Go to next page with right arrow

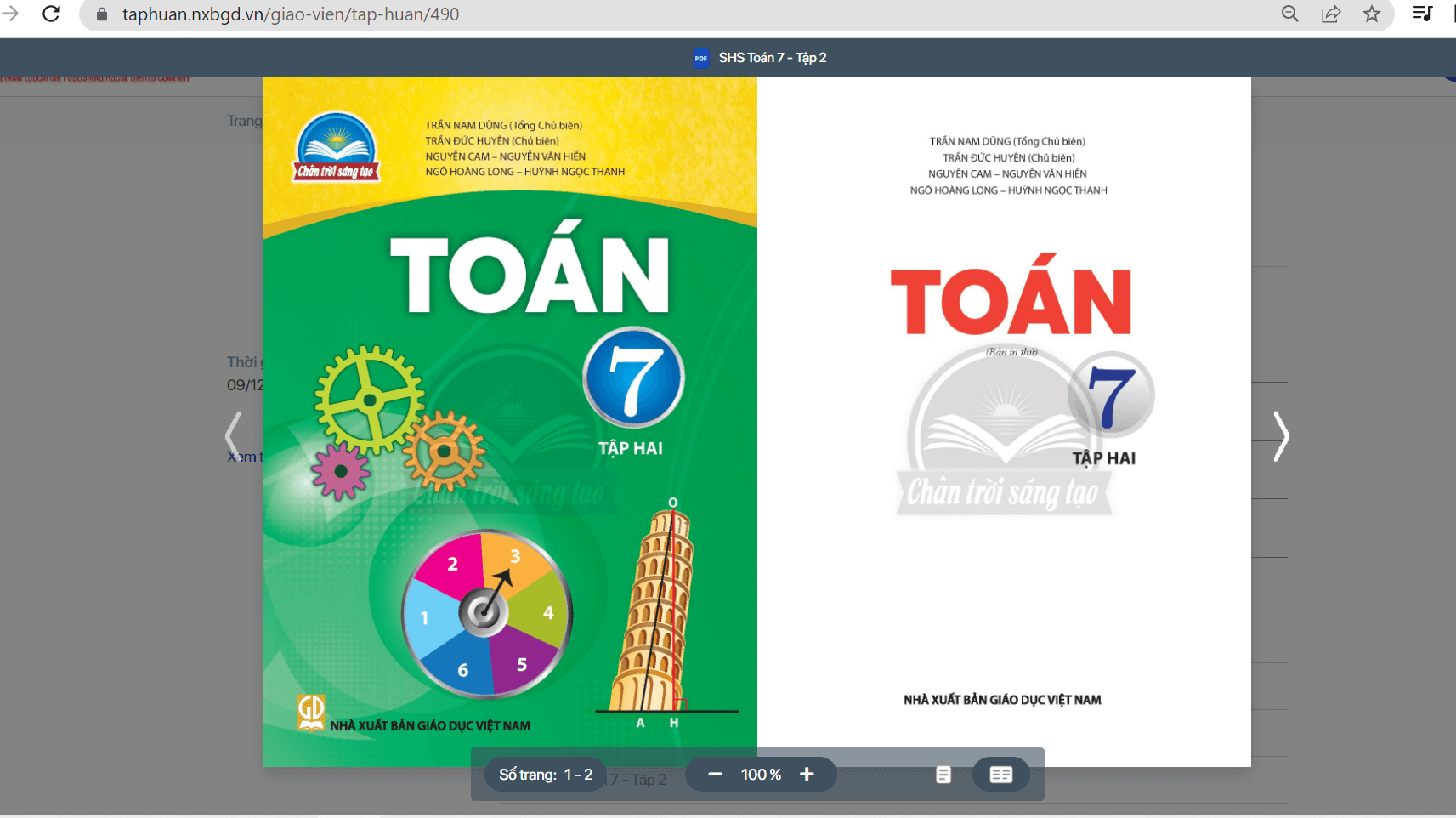1281,436
